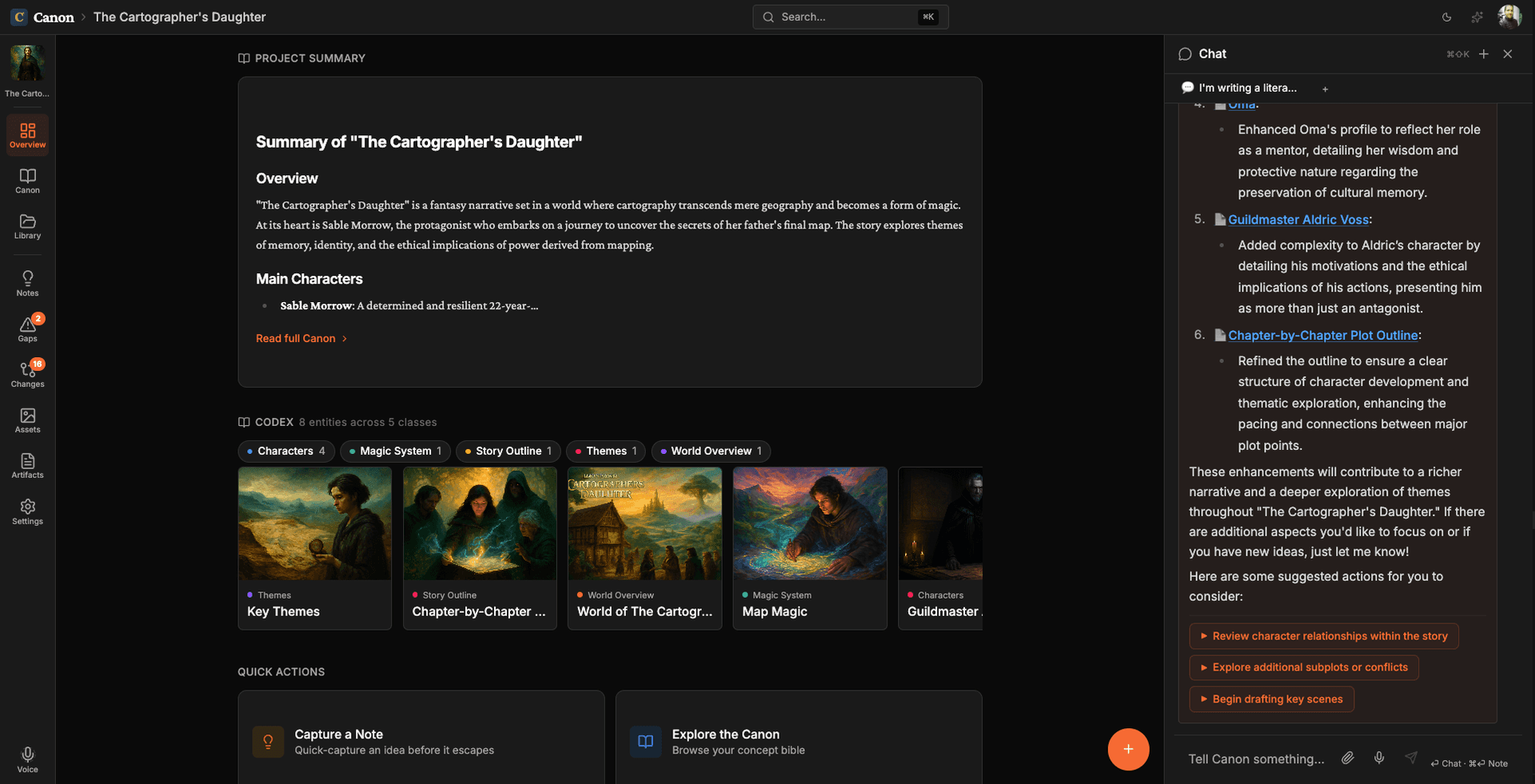This screenshot has width=1535, height=784.
Task: Open the Map Magic card
Action: [810, 548]
